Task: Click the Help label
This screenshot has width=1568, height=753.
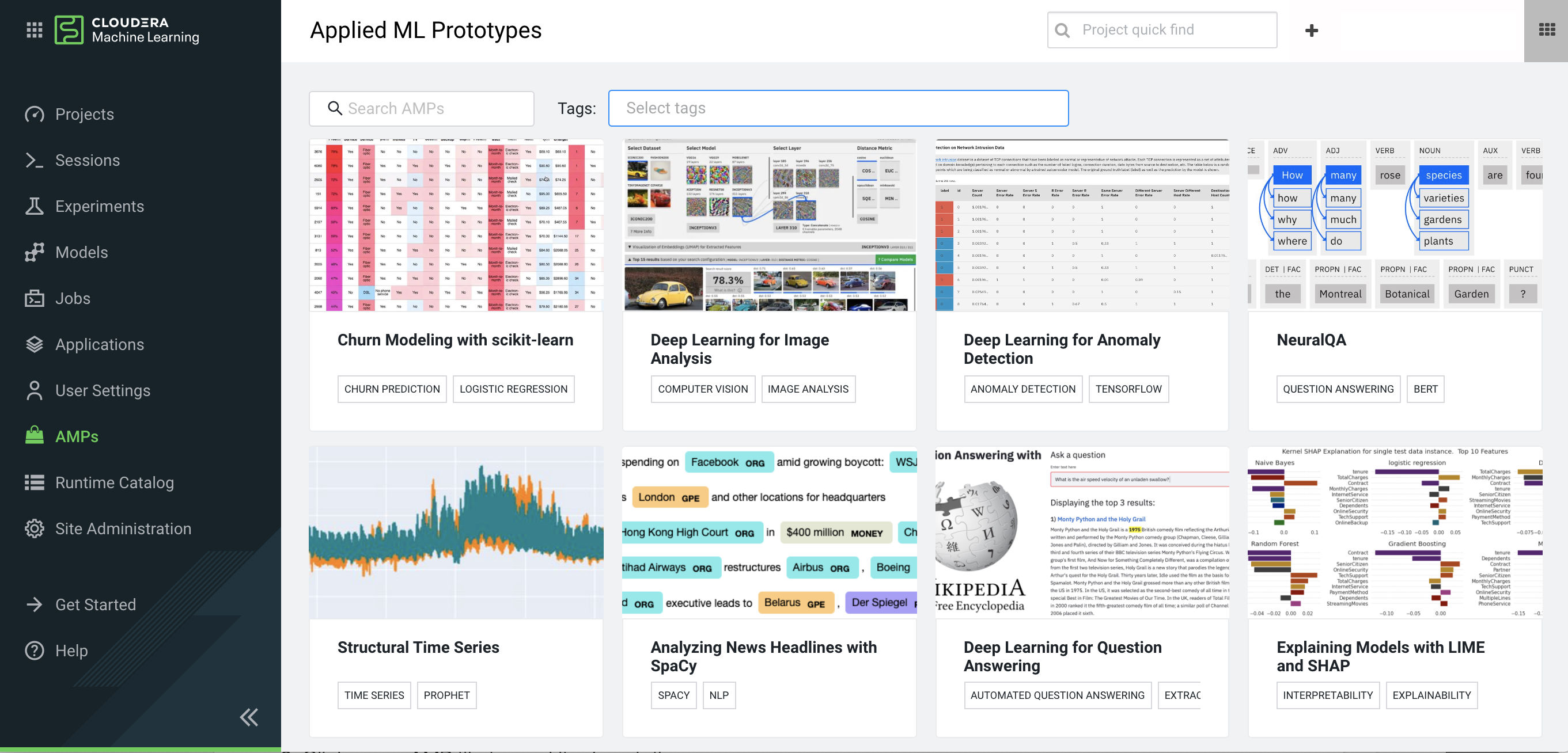Action: tap(72, 650)
